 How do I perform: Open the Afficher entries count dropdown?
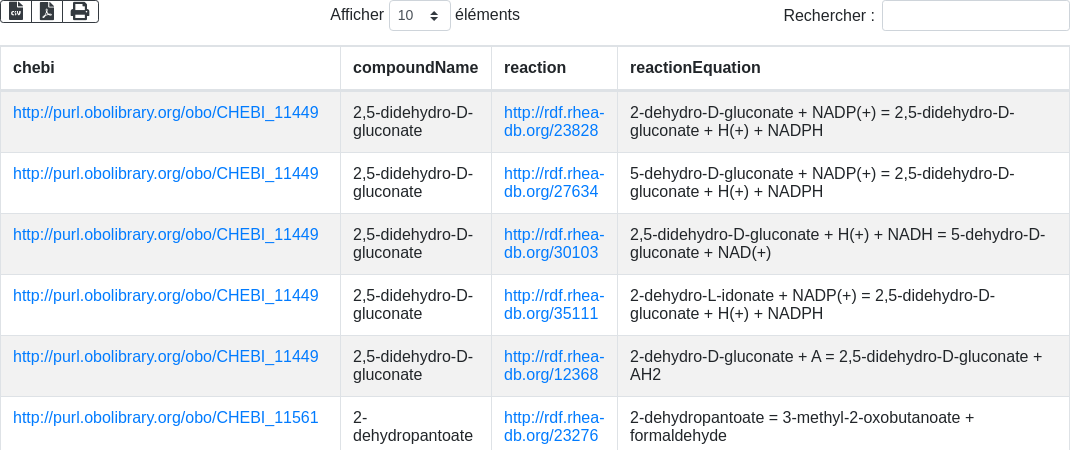pyautogui.click(x=419, y=16)
